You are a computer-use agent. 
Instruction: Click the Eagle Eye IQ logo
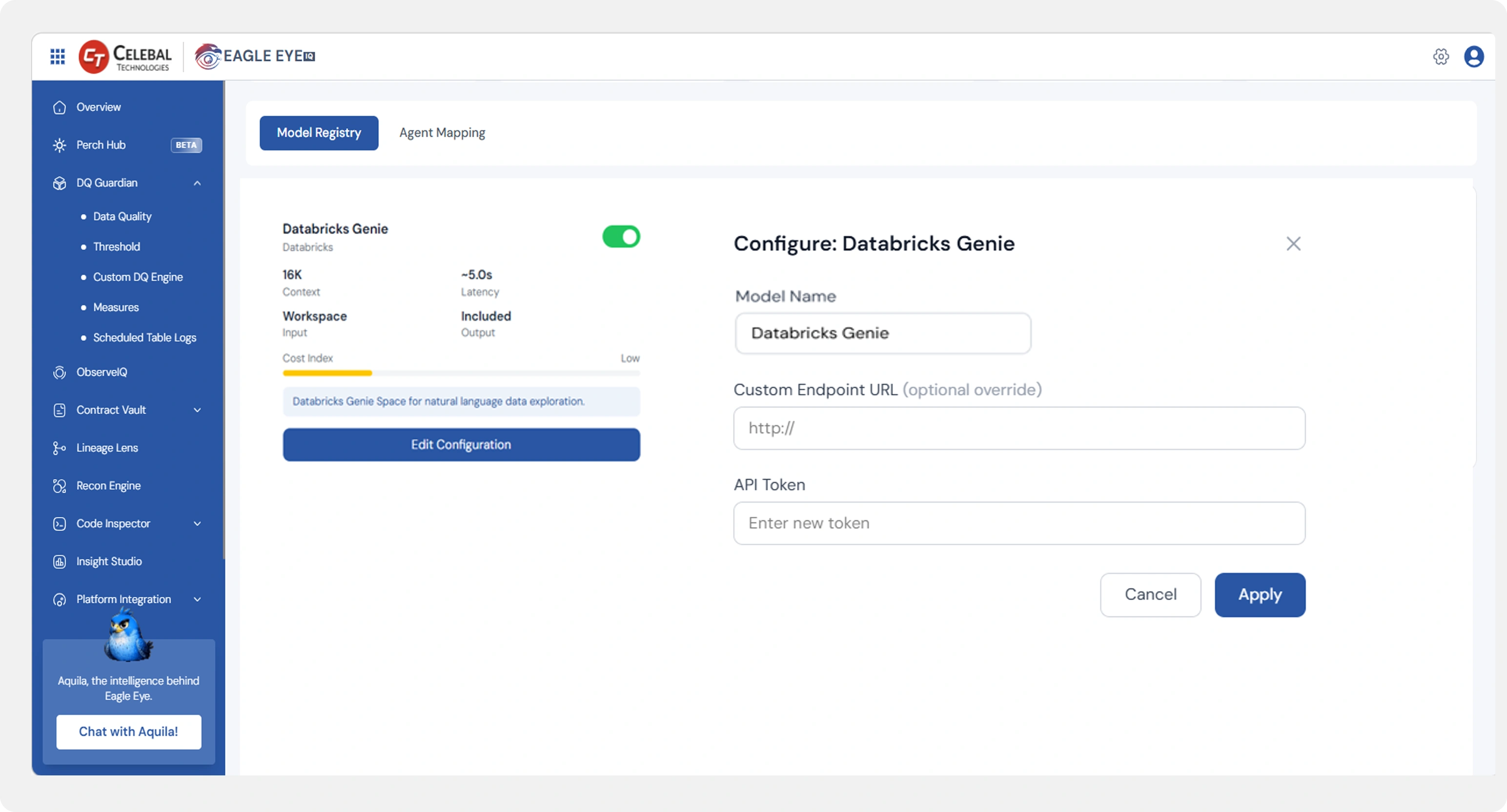pos(255,56)
